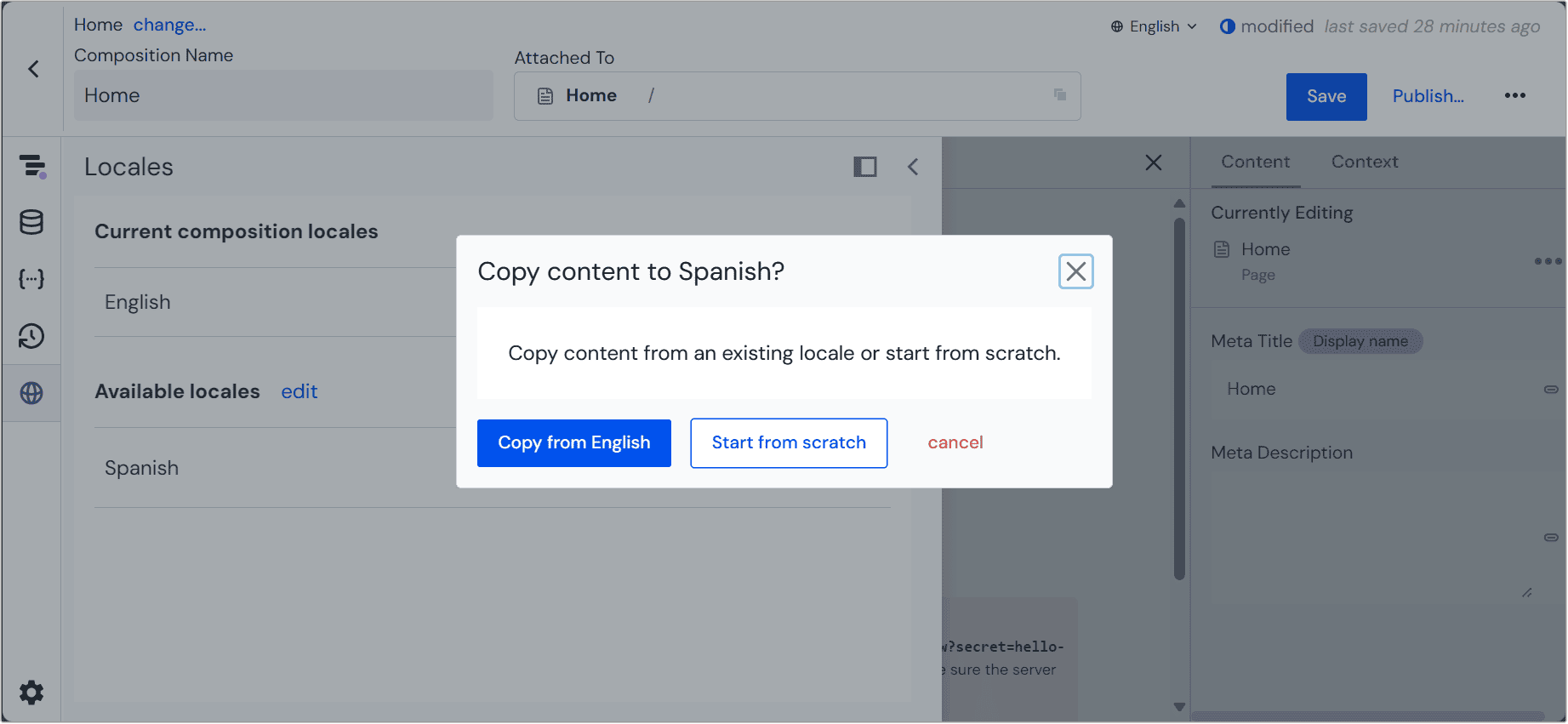1568x724 pixels.
Task: Click the cancel link in dialog
Action: point(955,442)
